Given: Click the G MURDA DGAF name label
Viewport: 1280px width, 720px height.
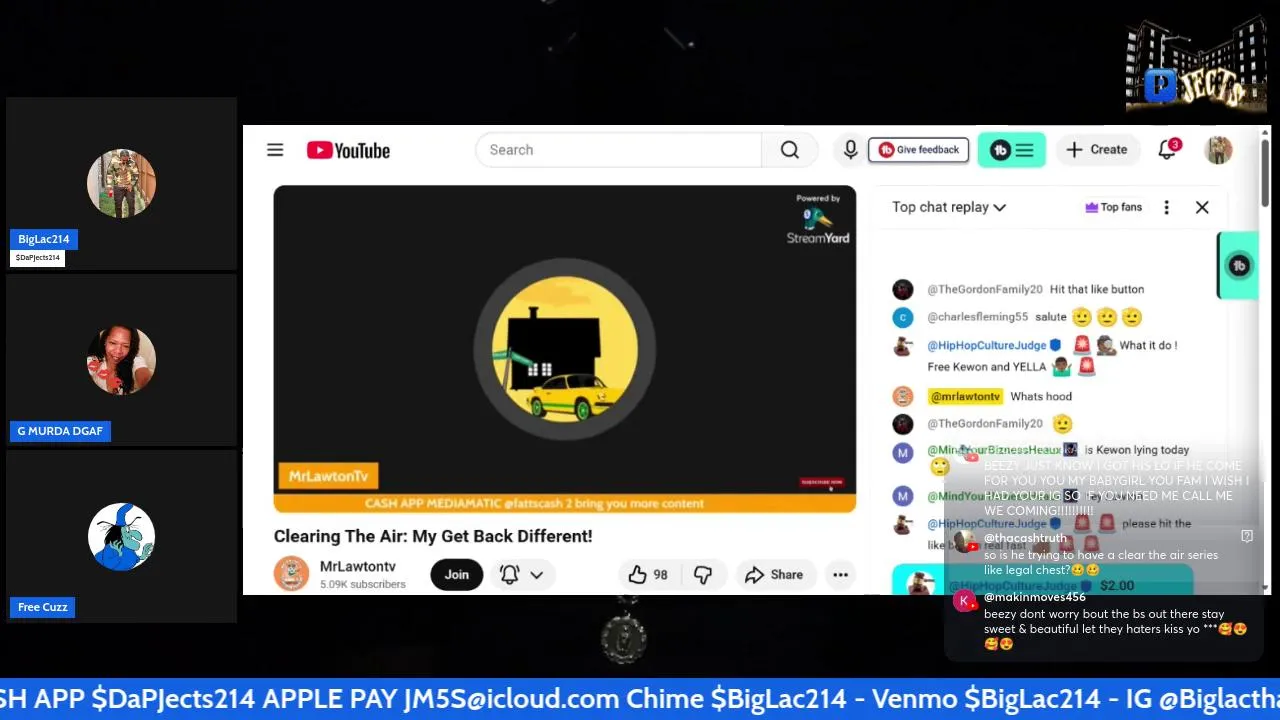Looking at the screenshot, I should point(60,431).
